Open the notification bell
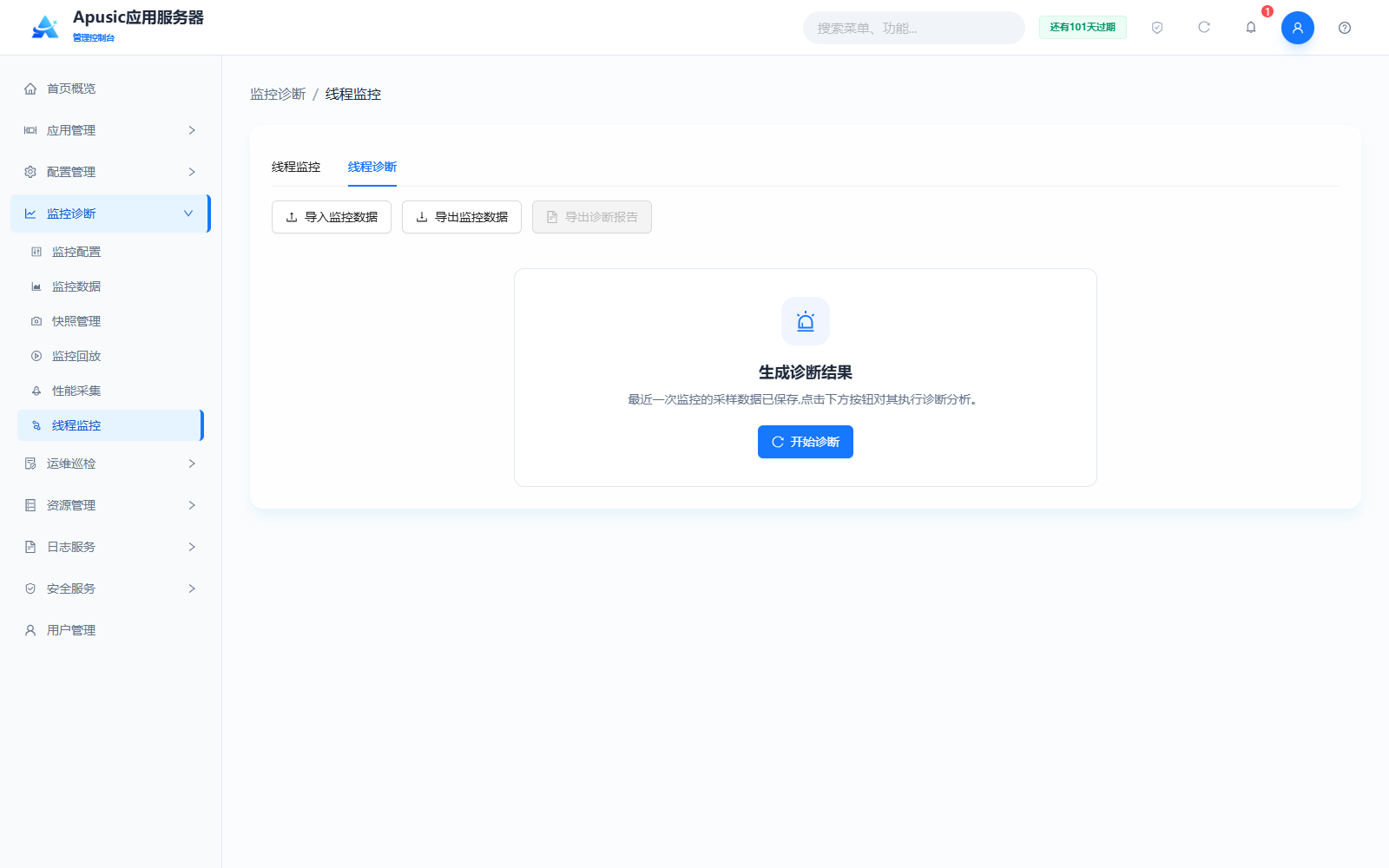 tap(1251, 28)
